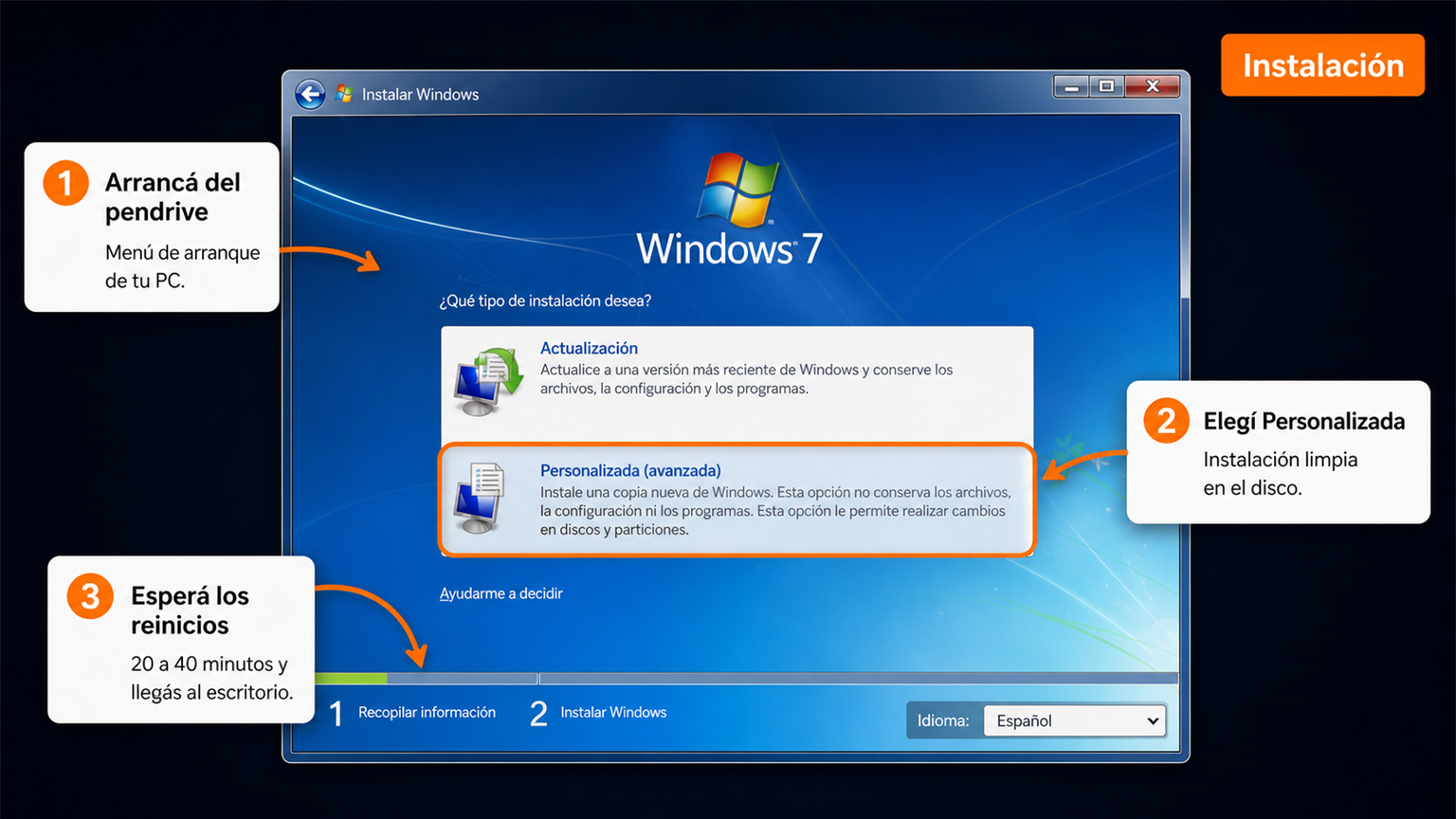This screenshot has height=819, width=1456.
Task: Choose Personalizada (avanzada) installation
Action: pos(737,500)
